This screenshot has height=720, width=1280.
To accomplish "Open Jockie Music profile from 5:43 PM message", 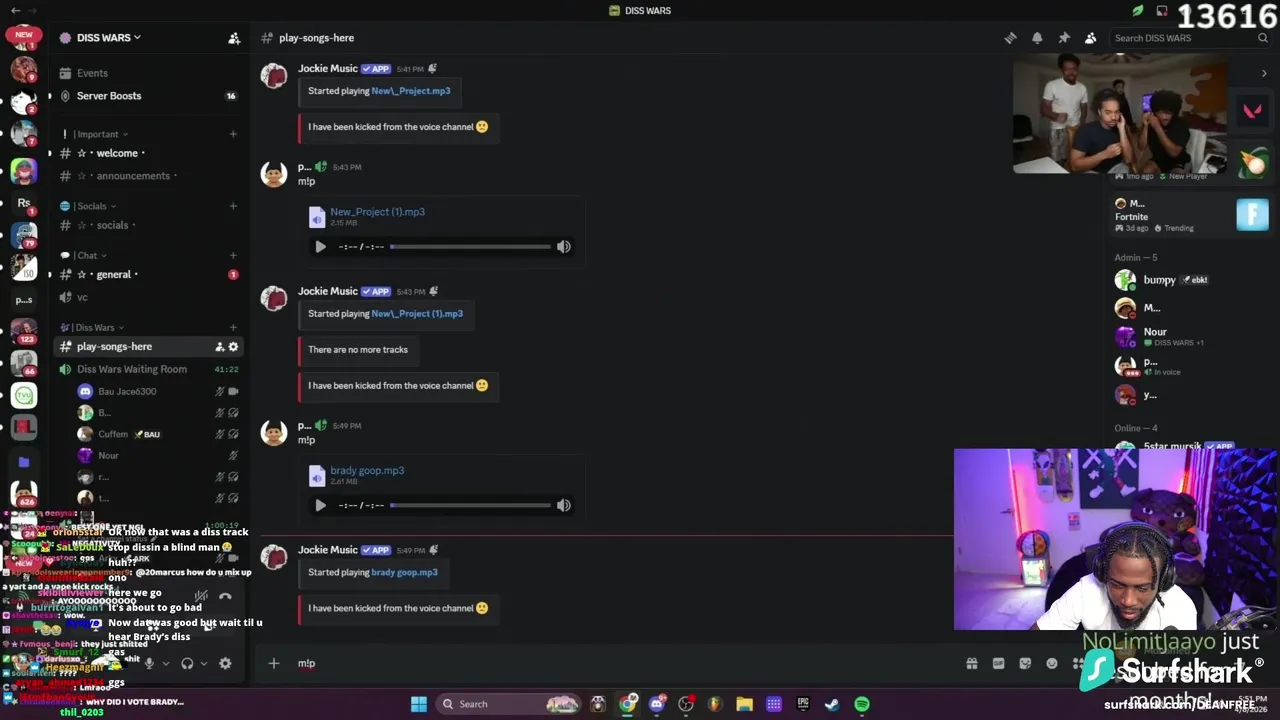I will (x=327, y=291).
